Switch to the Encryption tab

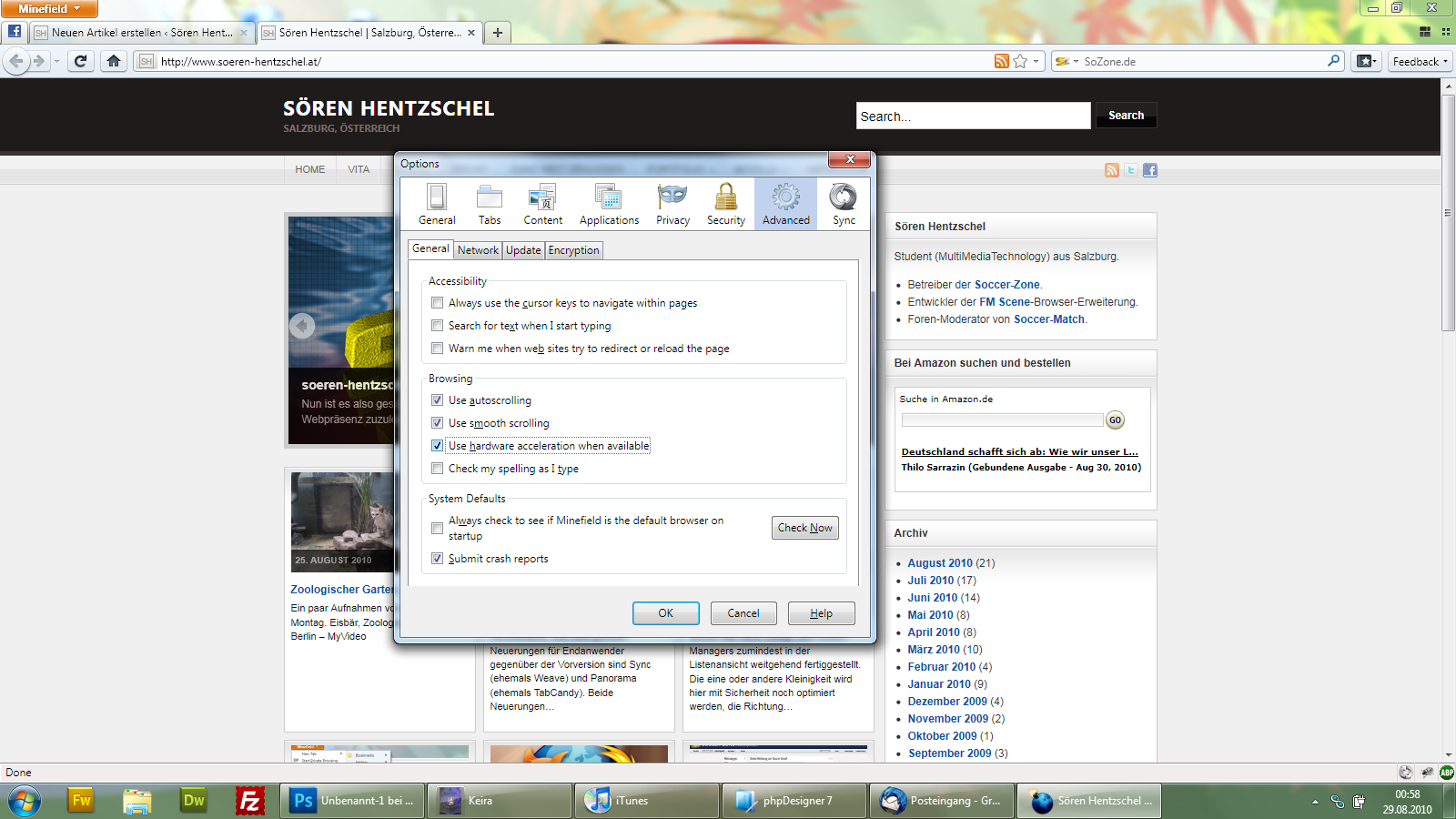pyautogui.click(x=573, y=250)
